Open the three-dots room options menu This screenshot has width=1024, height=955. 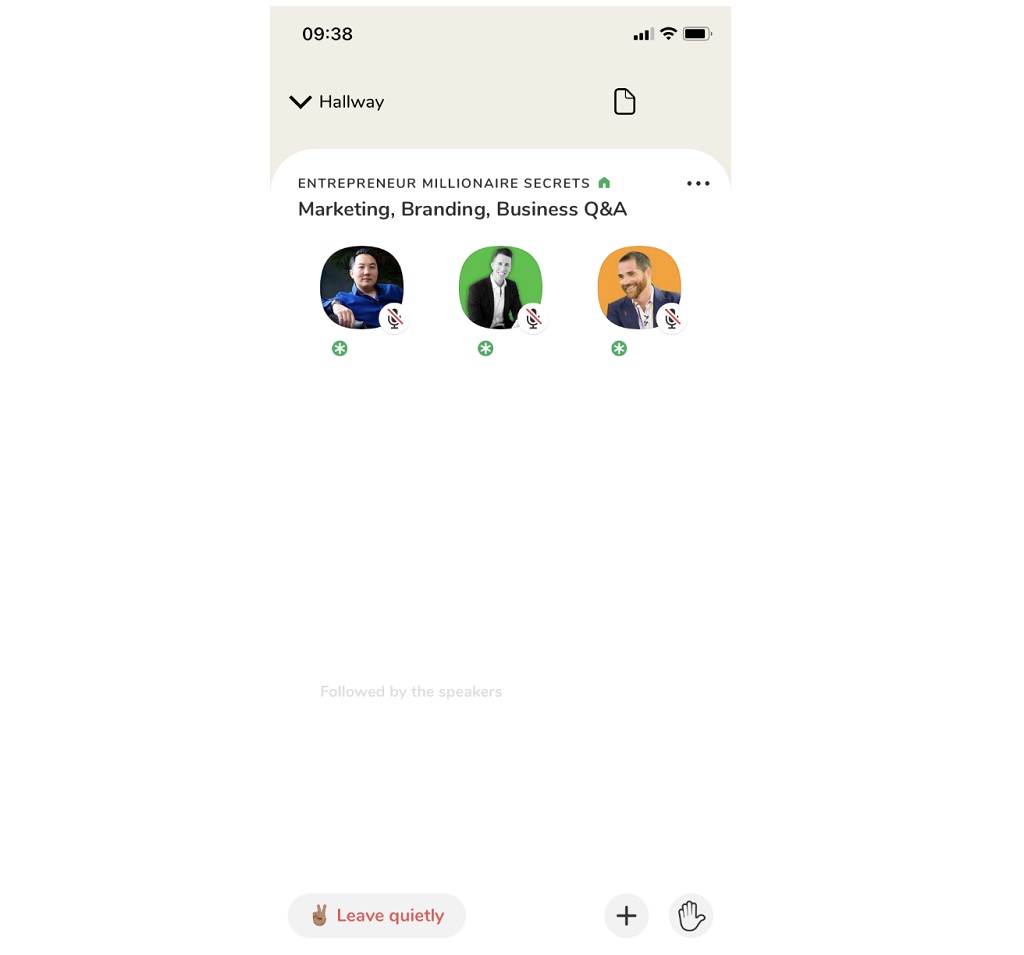click(x=698, y=184)
